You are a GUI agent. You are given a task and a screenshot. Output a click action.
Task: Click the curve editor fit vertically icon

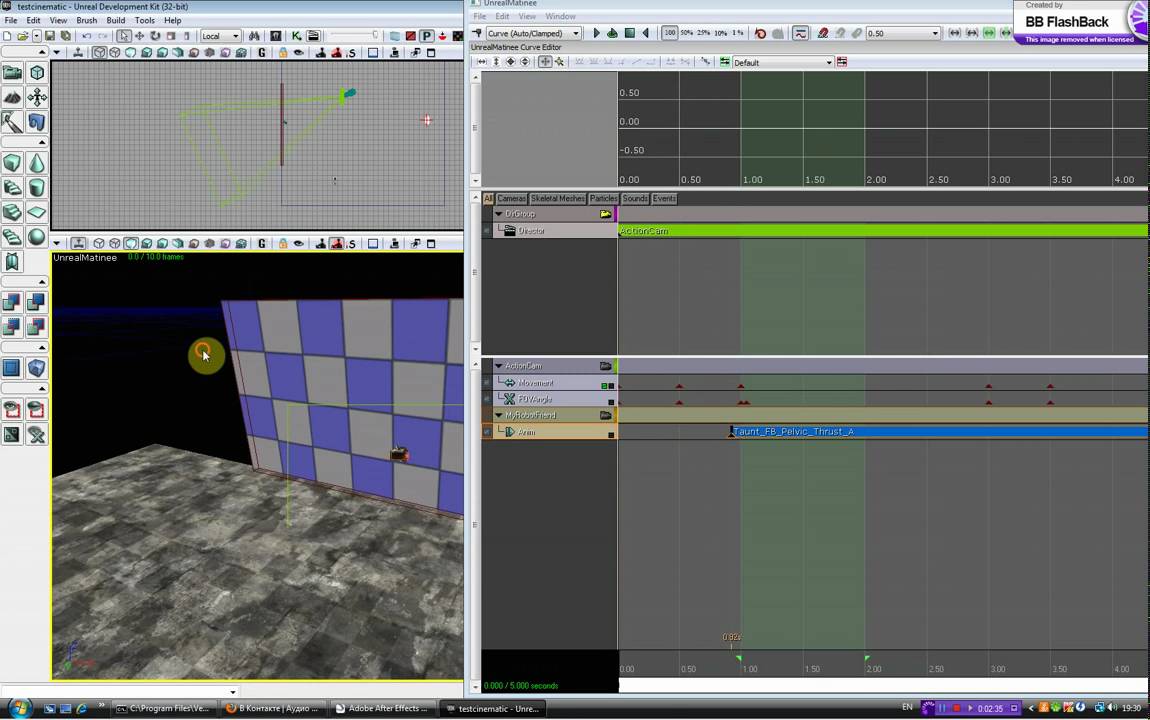coord(497,62)
